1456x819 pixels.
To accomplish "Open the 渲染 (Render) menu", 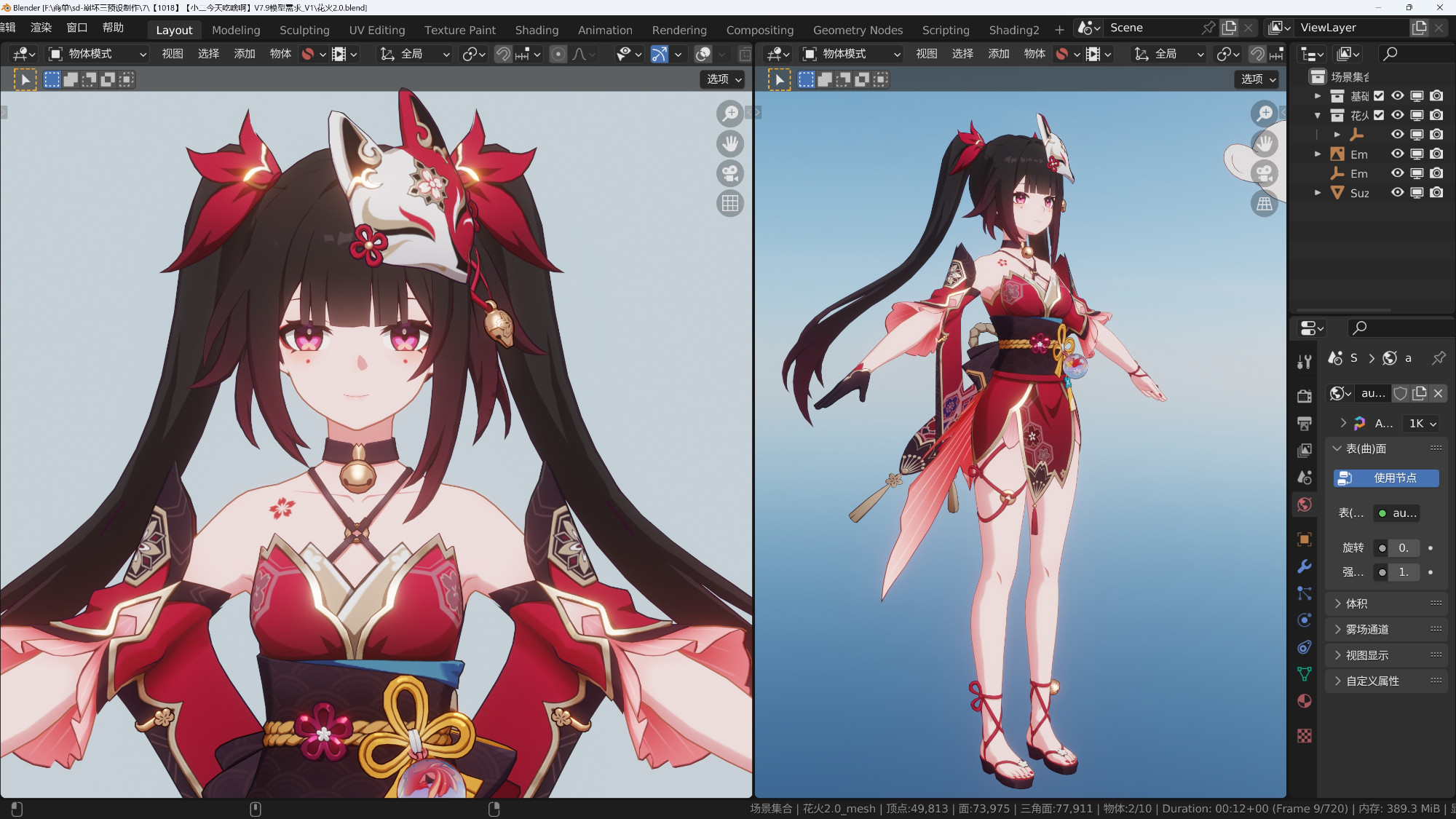I will 41,28.
